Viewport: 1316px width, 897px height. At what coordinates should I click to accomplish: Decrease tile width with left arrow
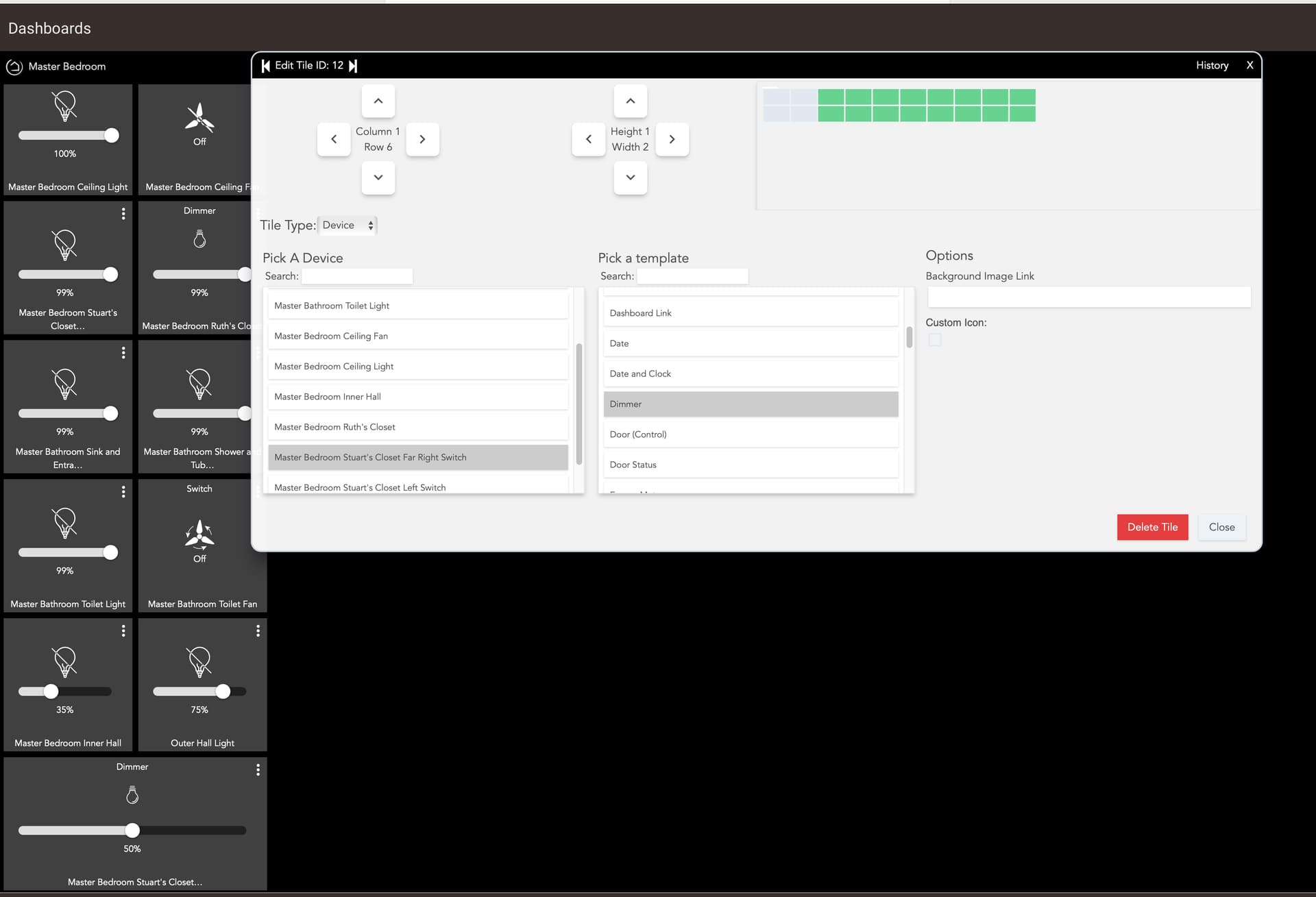coord(589,139)
